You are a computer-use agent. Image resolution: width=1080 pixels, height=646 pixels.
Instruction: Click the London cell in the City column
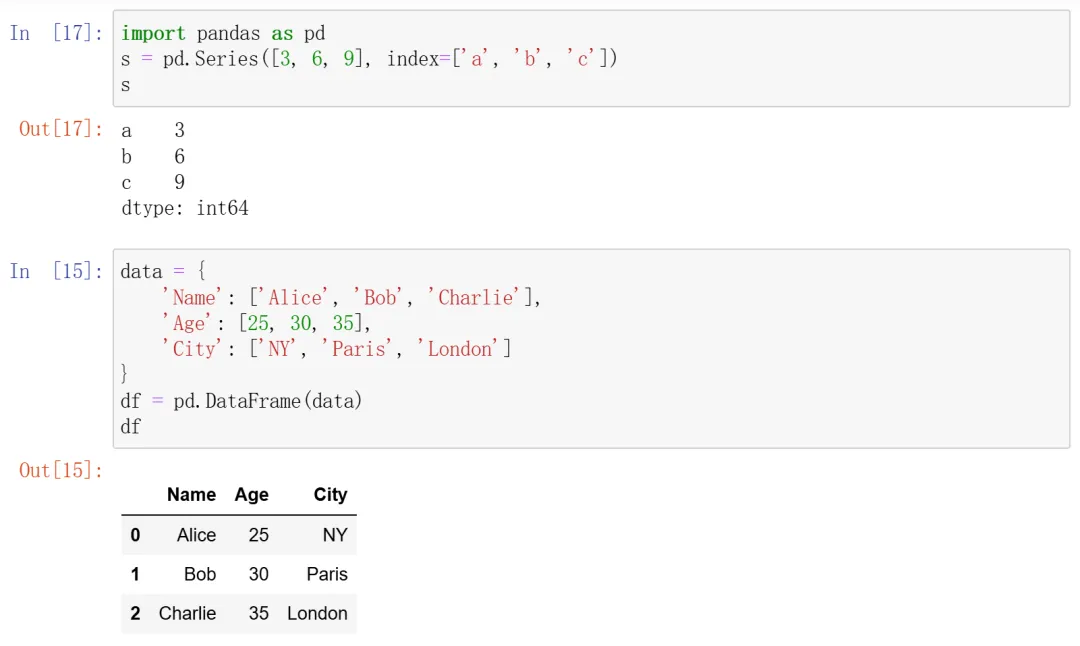[317, 613]
